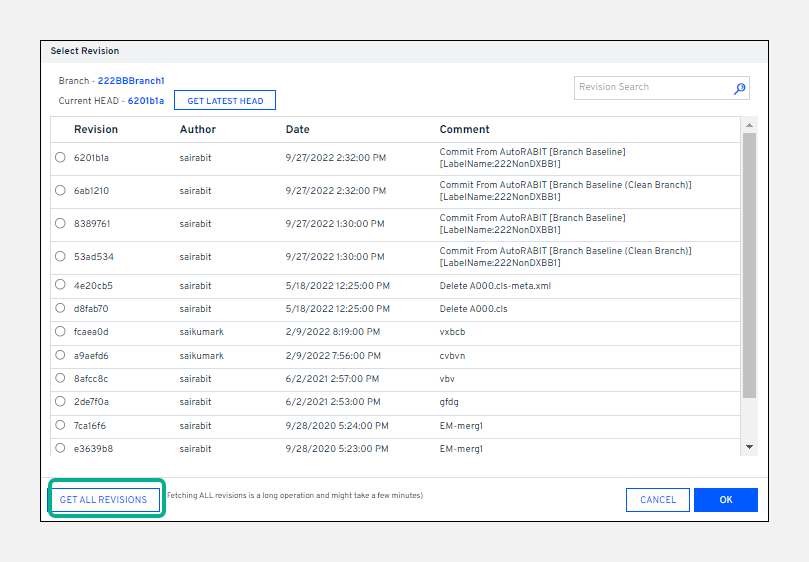Image resolution: width=809 pixels, height=562 pixels.
Task: Confirm selection with OK button
Action: (x=725, y=499)
